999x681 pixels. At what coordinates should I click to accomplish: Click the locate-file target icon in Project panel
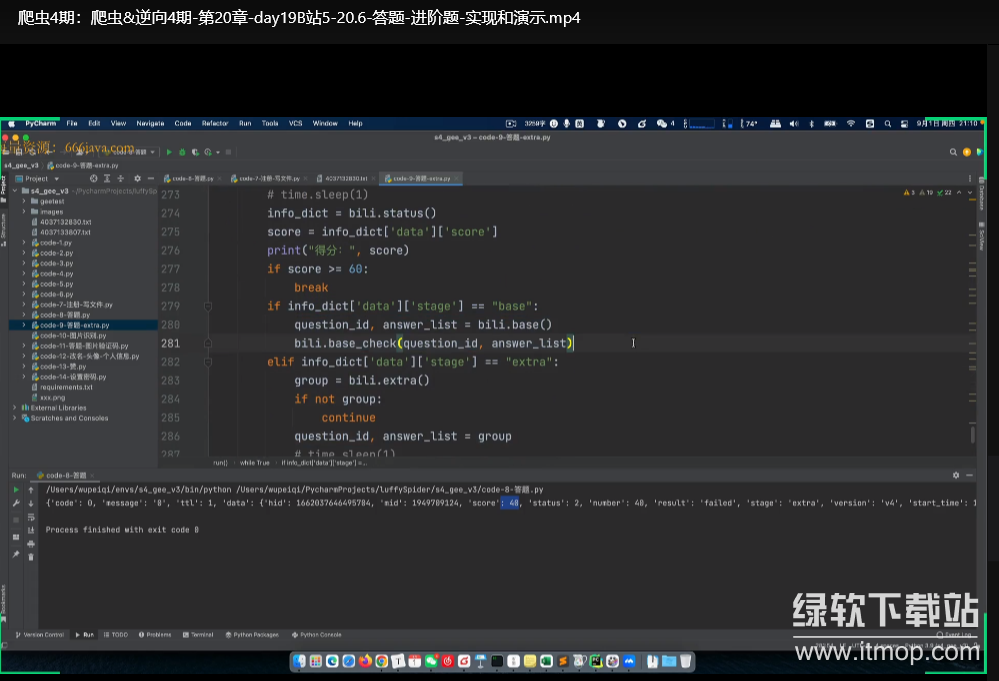point(93,179)
